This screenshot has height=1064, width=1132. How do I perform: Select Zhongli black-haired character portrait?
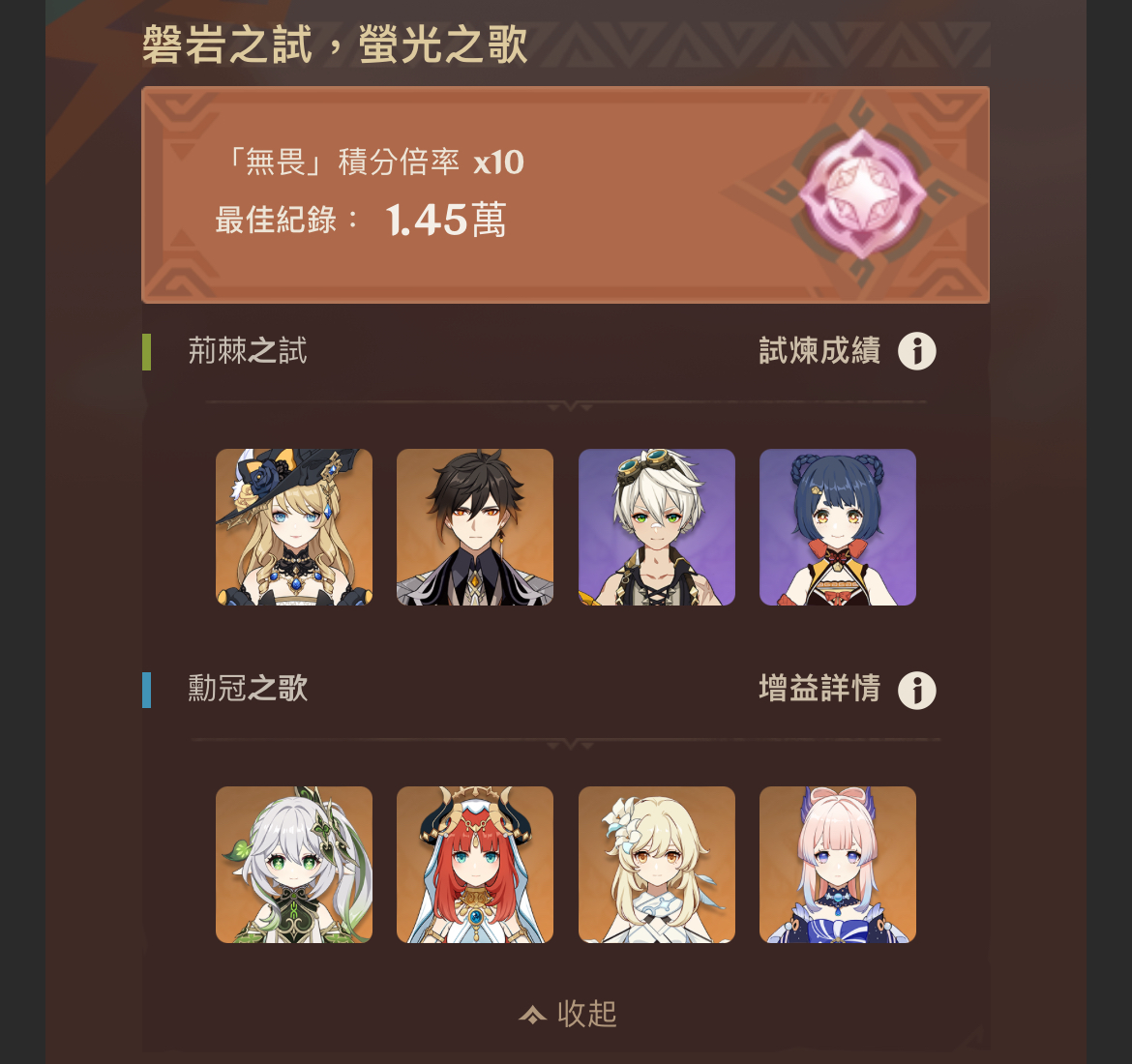pyautogui.click(x=475, y=527)
